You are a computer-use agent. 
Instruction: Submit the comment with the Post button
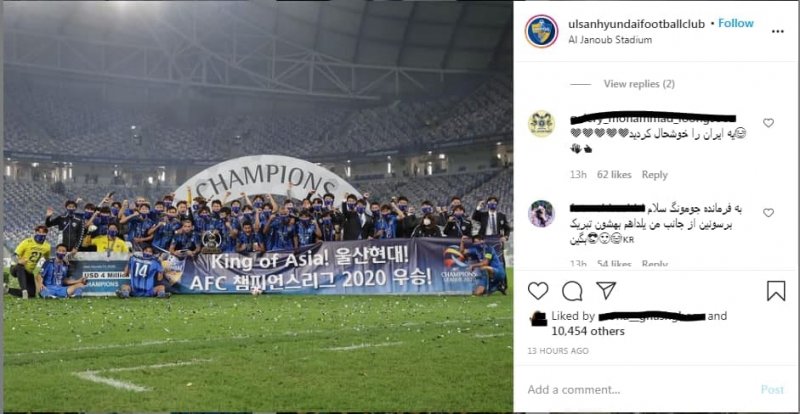772,389
